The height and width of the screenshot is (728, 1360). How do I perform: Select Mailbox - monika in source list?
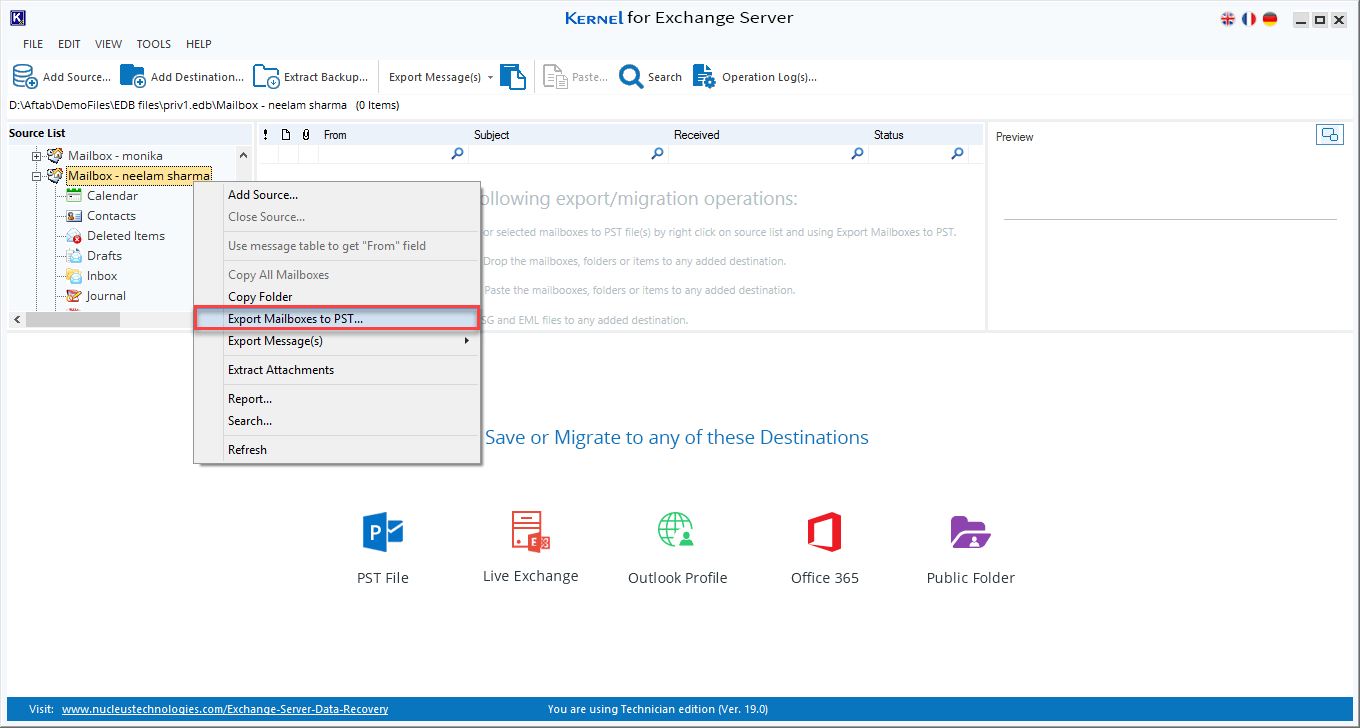click(x=115, y=156)
